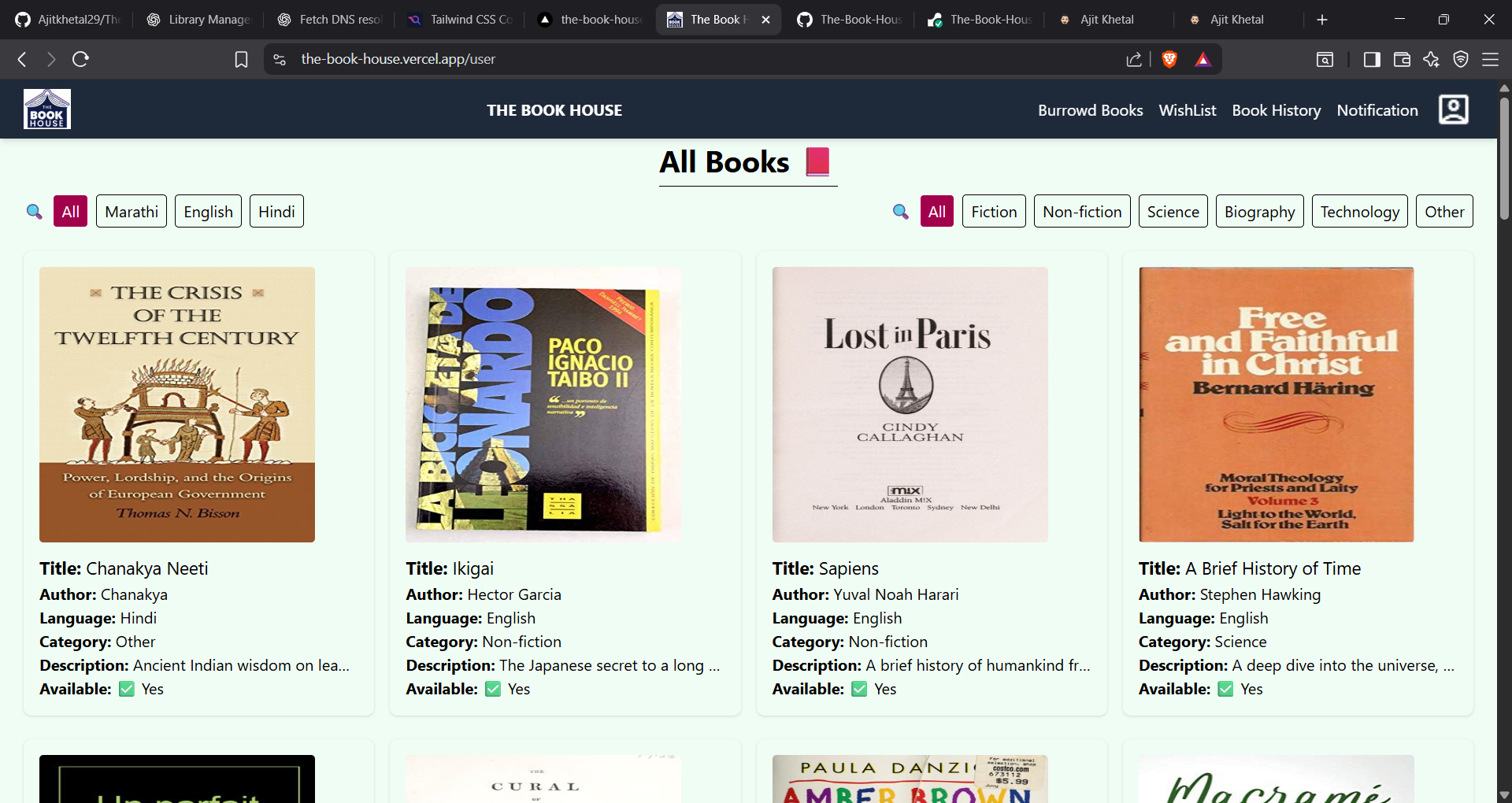The height and width of the screenshot is (803, 1512).
Task: Filter books by Technology category
Action: (1360, 211)
